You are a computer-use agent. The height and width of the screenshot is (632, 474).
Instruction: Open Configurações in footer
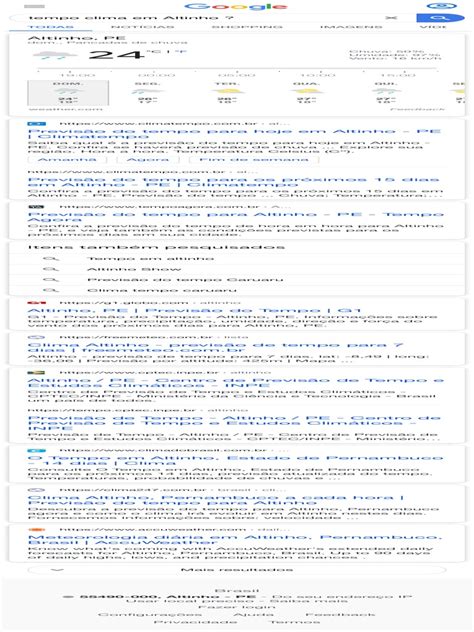pyautogui.click(x=150, y=615)
